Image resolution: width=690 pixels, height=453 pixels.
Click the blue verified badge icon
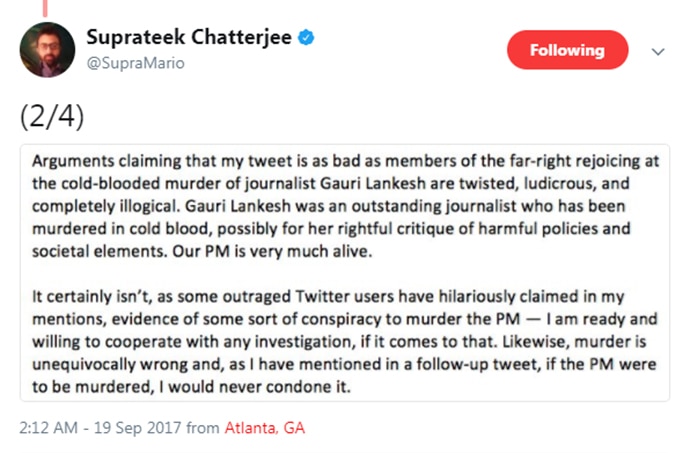point(307,39)
